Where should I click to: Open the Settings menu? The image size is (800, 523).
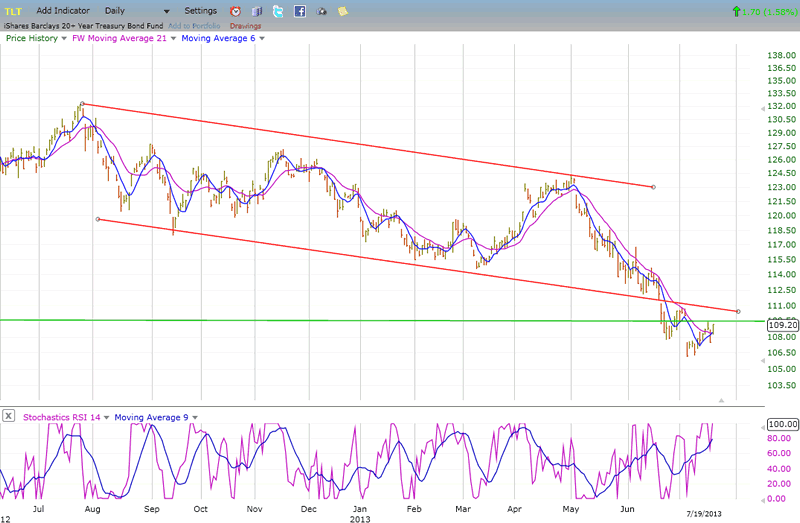click(200, 10)
